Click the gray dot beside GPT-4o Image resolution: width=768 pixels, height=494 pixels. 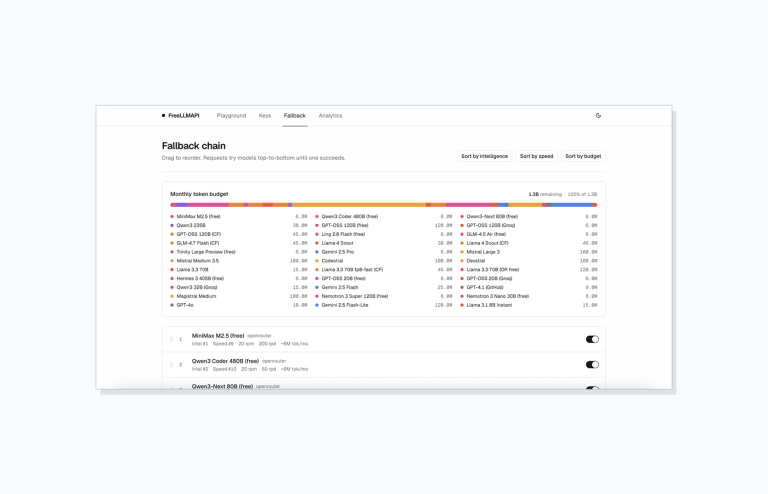click(x=172, y=305)
